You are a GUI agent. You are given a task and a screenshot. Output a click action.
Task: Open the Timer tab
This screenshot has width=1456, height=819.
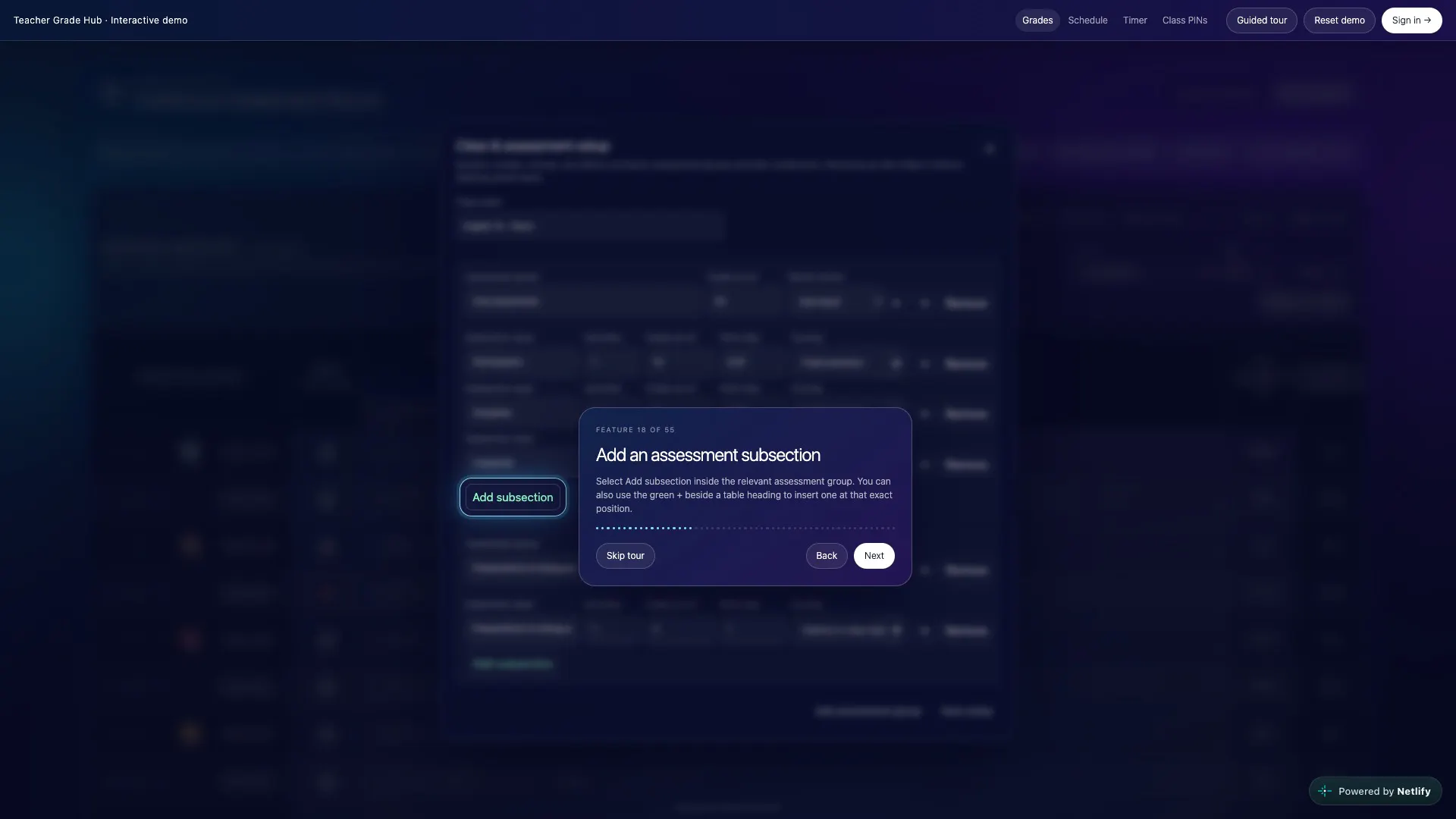point(1134,20)
